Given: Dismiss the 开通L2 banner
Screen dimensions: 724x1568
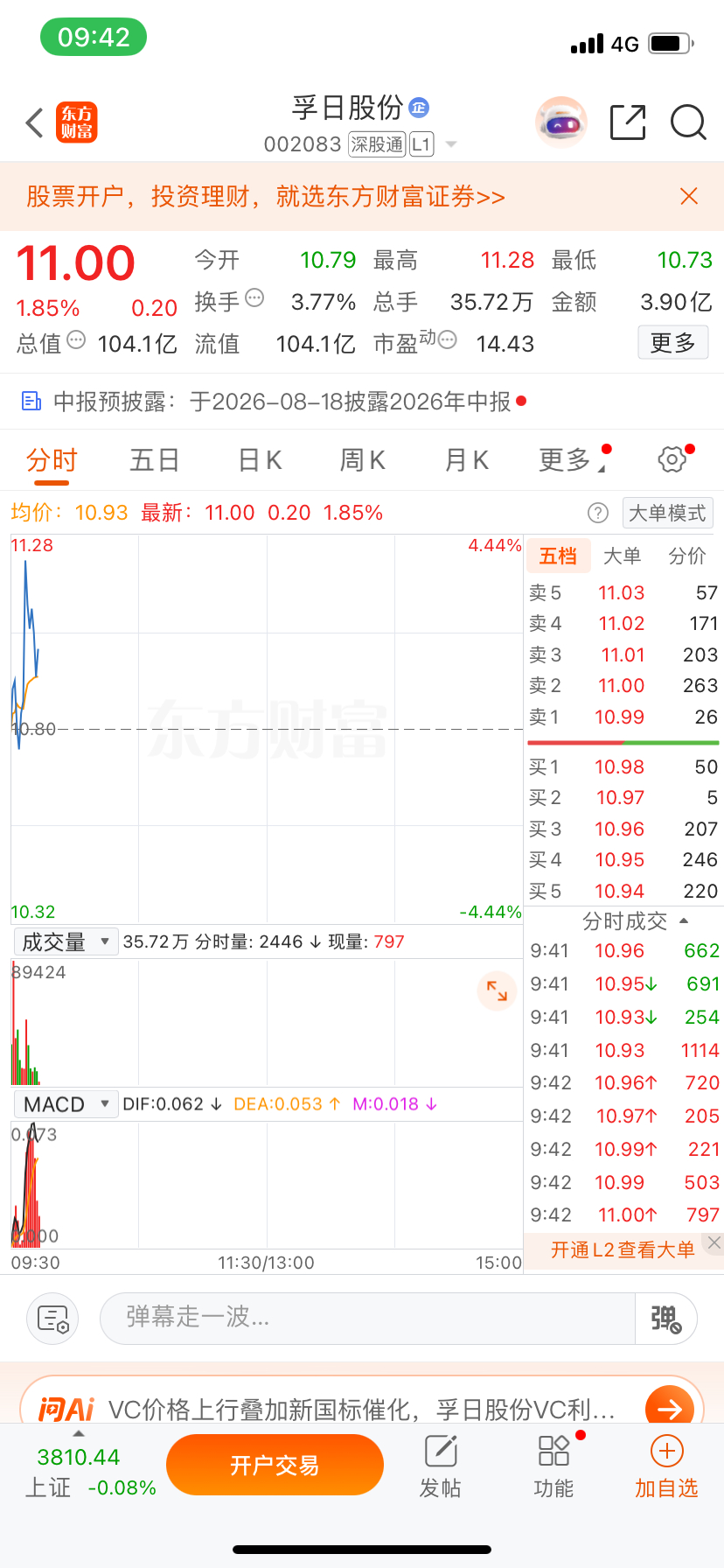Looking at the screenshot, I should pyautogui.click(x=714, y=1242).
